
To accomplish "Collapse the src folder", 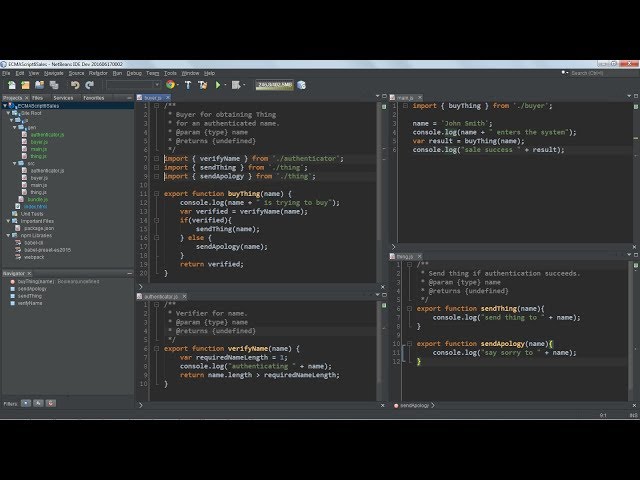I will point(15,163).
